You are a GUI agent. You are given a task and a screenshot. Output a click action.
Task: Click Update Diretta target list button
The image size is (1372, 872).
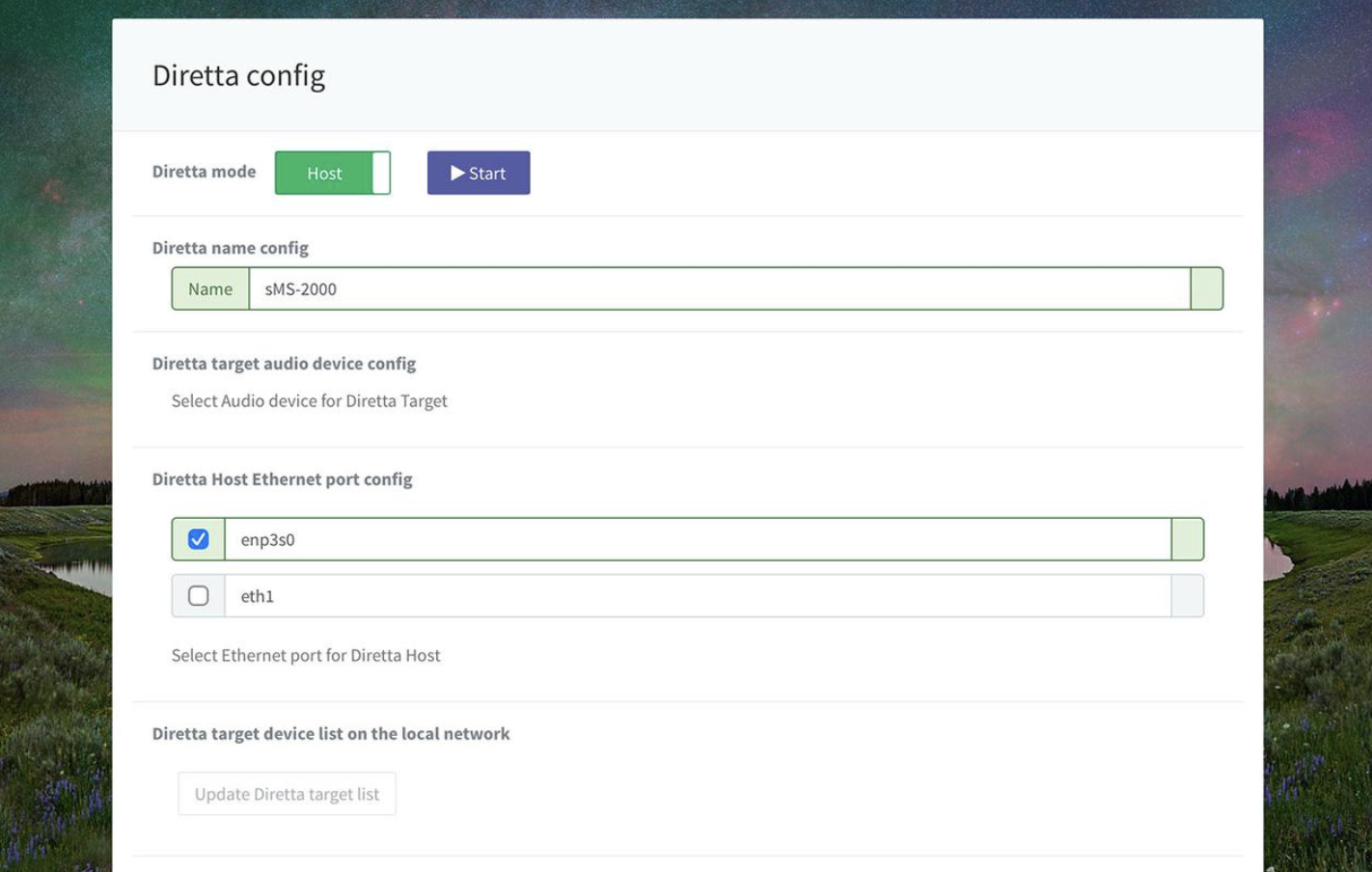pyautogui.click(x=287, y=794)
